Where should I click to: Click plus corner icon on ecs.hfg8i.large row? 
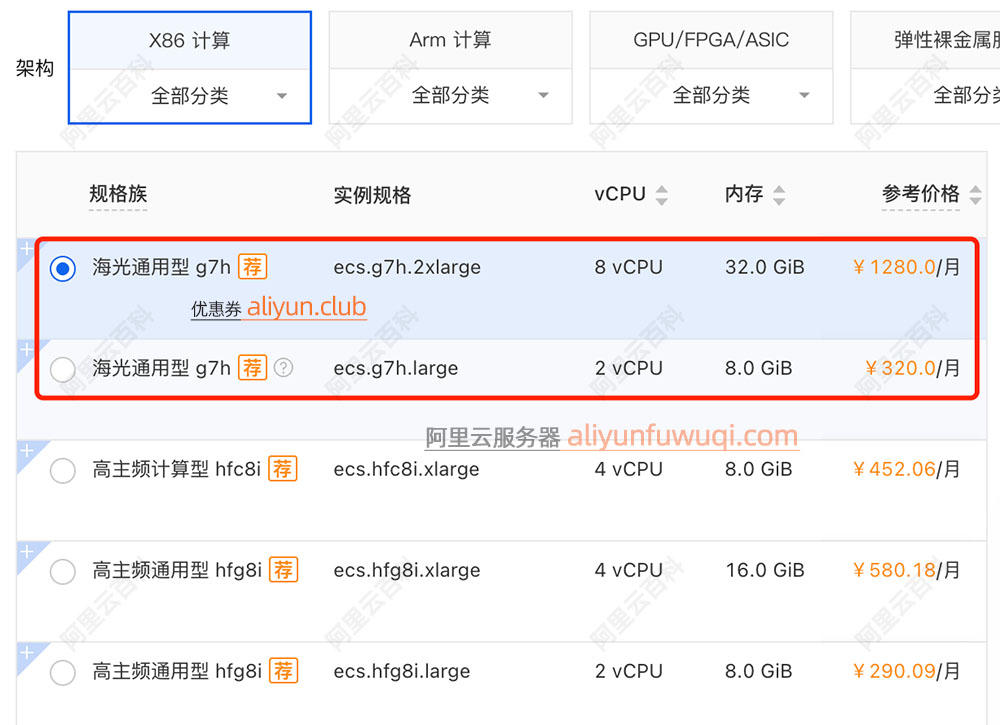tap(27, 653)
